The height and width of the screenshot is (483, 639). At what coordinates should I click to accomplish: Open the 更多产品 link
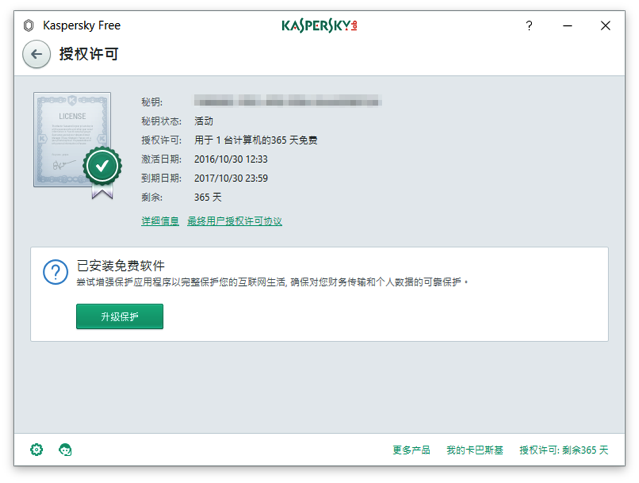pyautogui.click(x=411, y=450)
